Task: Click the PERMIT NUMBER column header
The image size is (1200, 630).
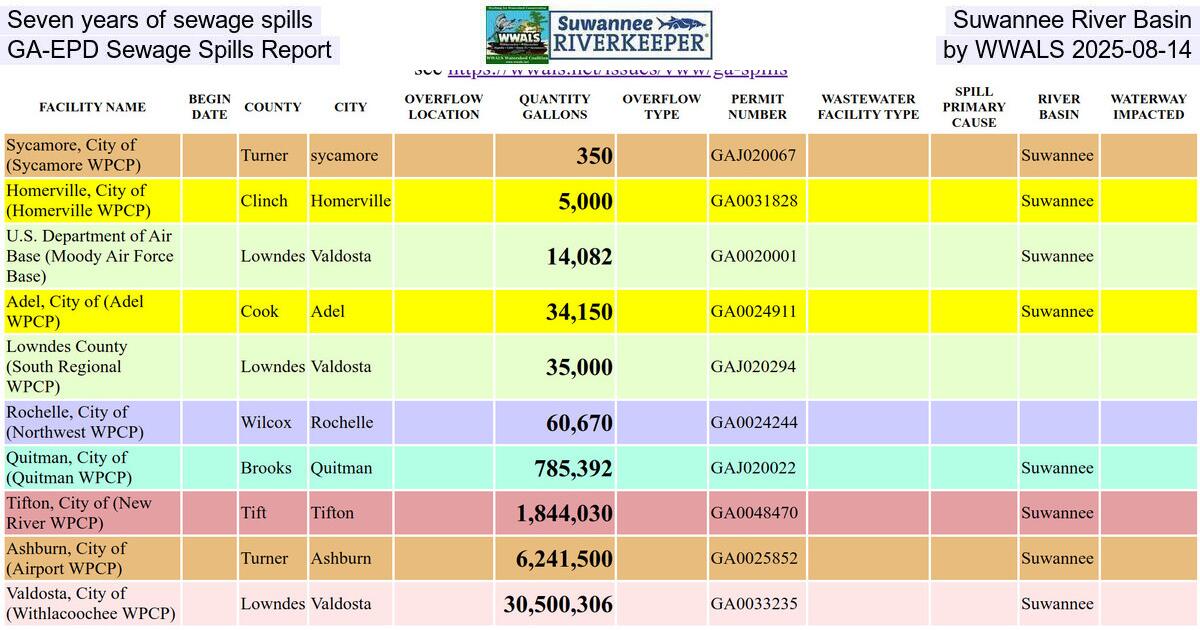Action: pyautogui.click(x=758, y=107)
